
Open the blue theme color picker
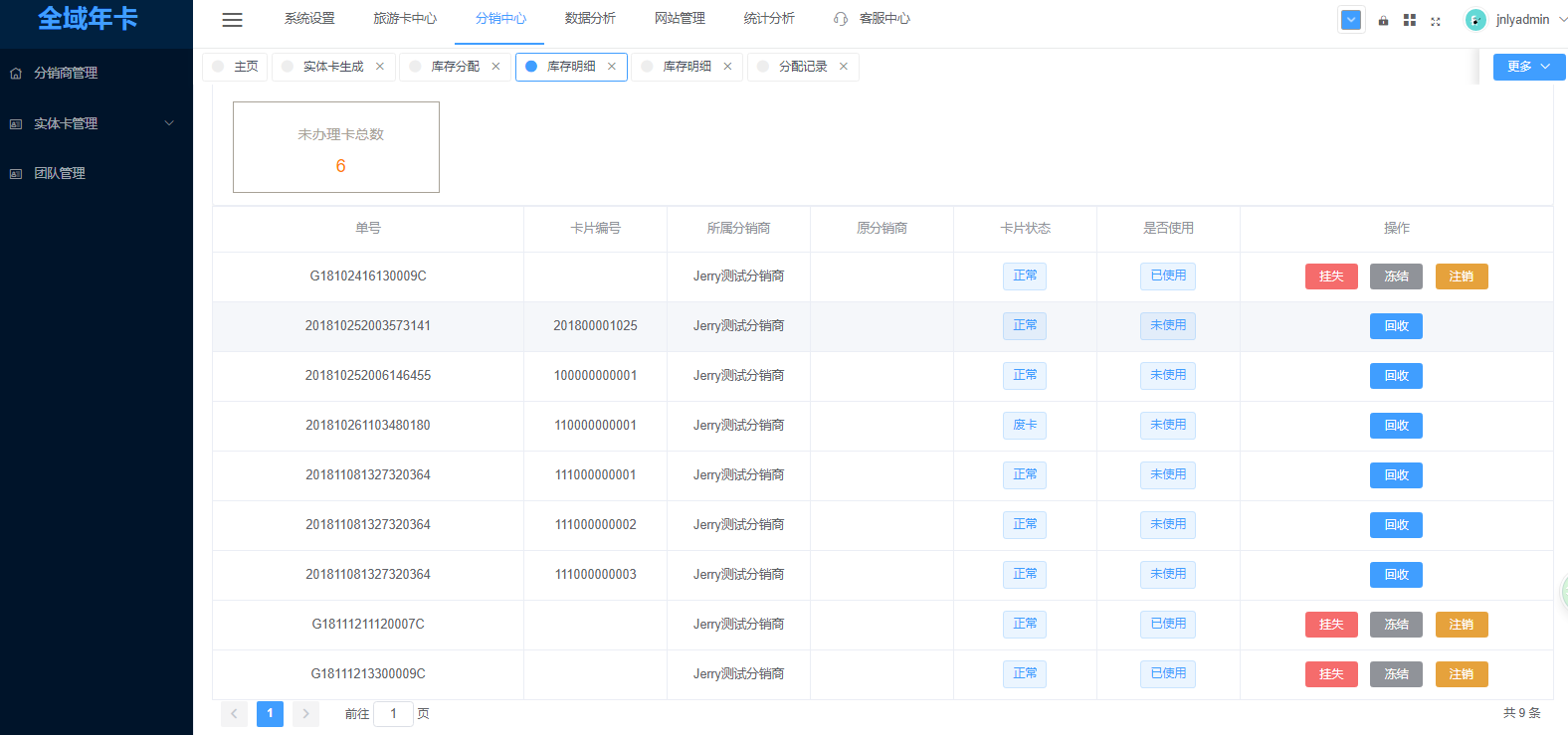coord(1350,20)
